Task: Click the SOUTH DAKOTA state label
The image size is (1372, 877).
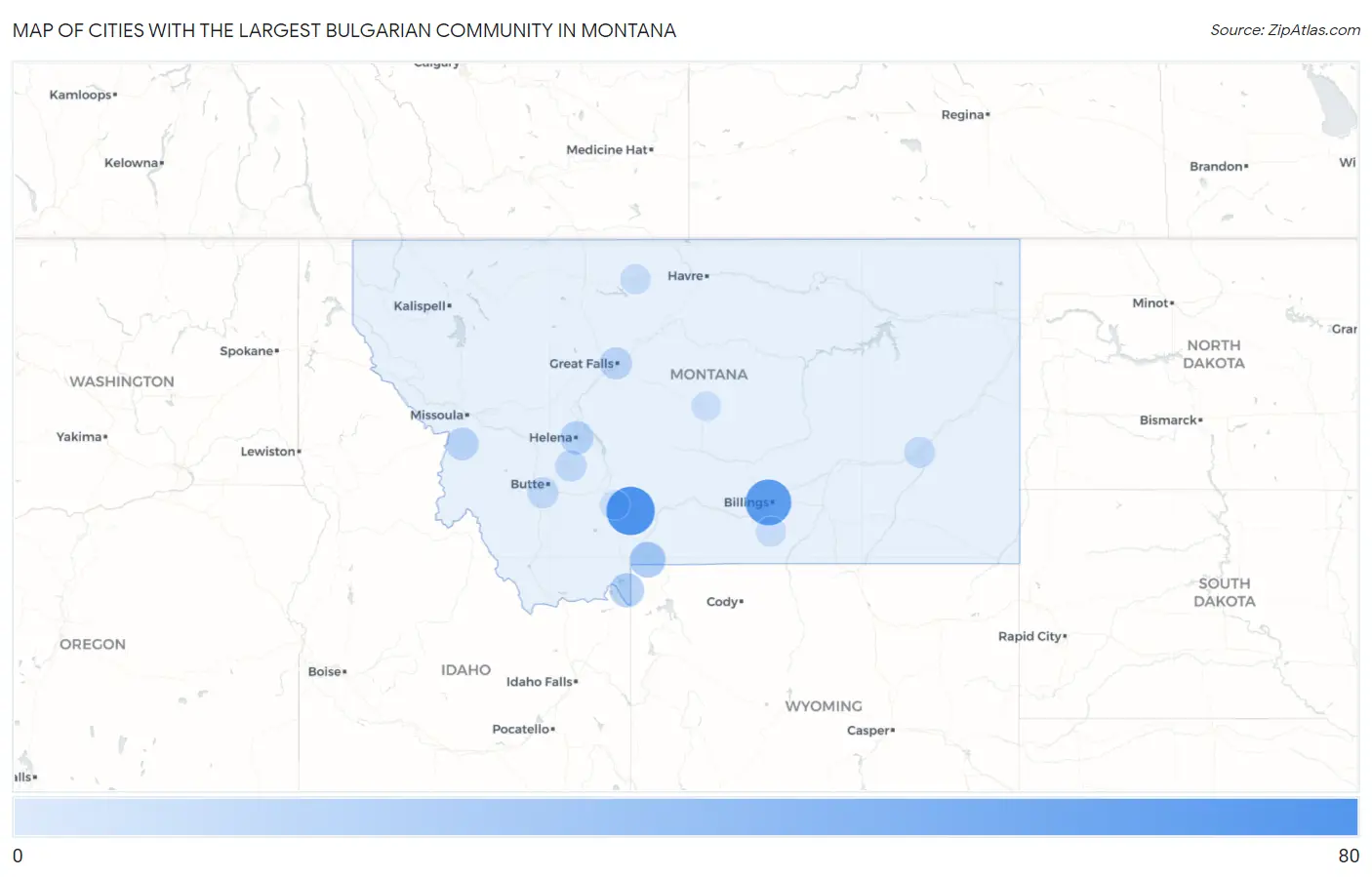Action: tap(1225, 592)
